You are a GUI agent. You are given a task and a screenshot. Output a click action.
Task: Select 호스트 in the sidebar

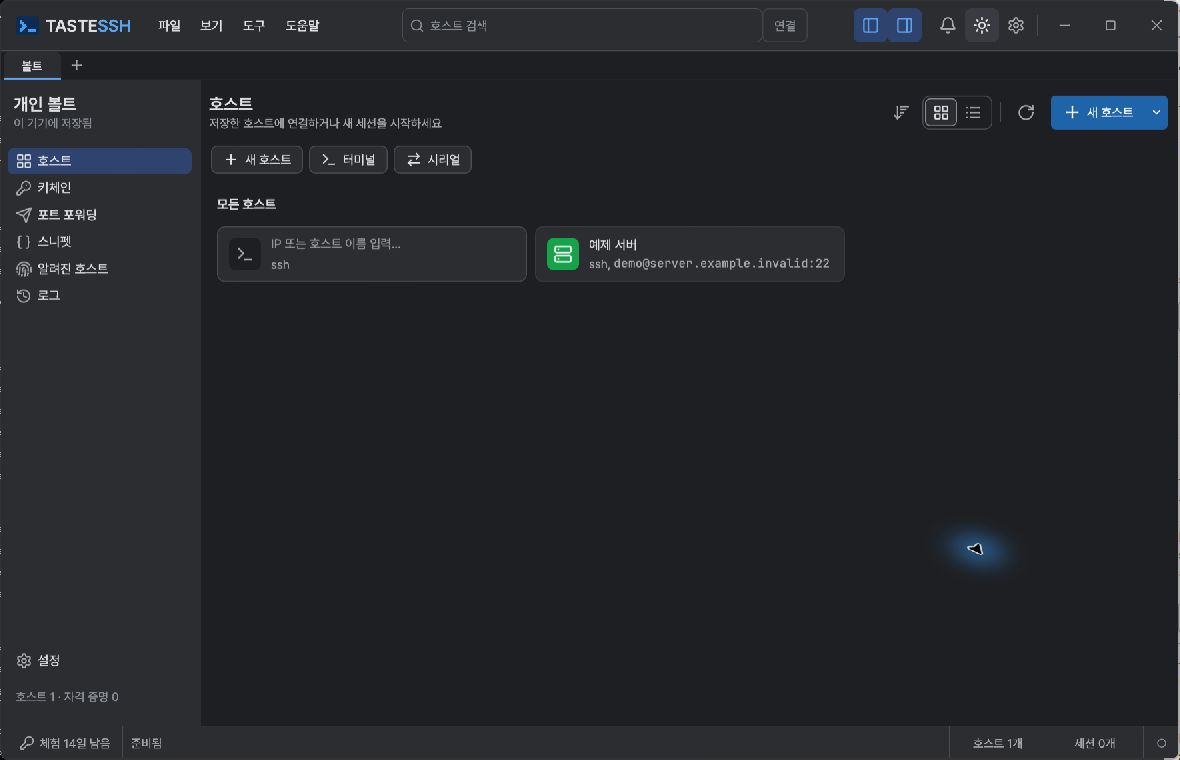click(x=100, y=161)
